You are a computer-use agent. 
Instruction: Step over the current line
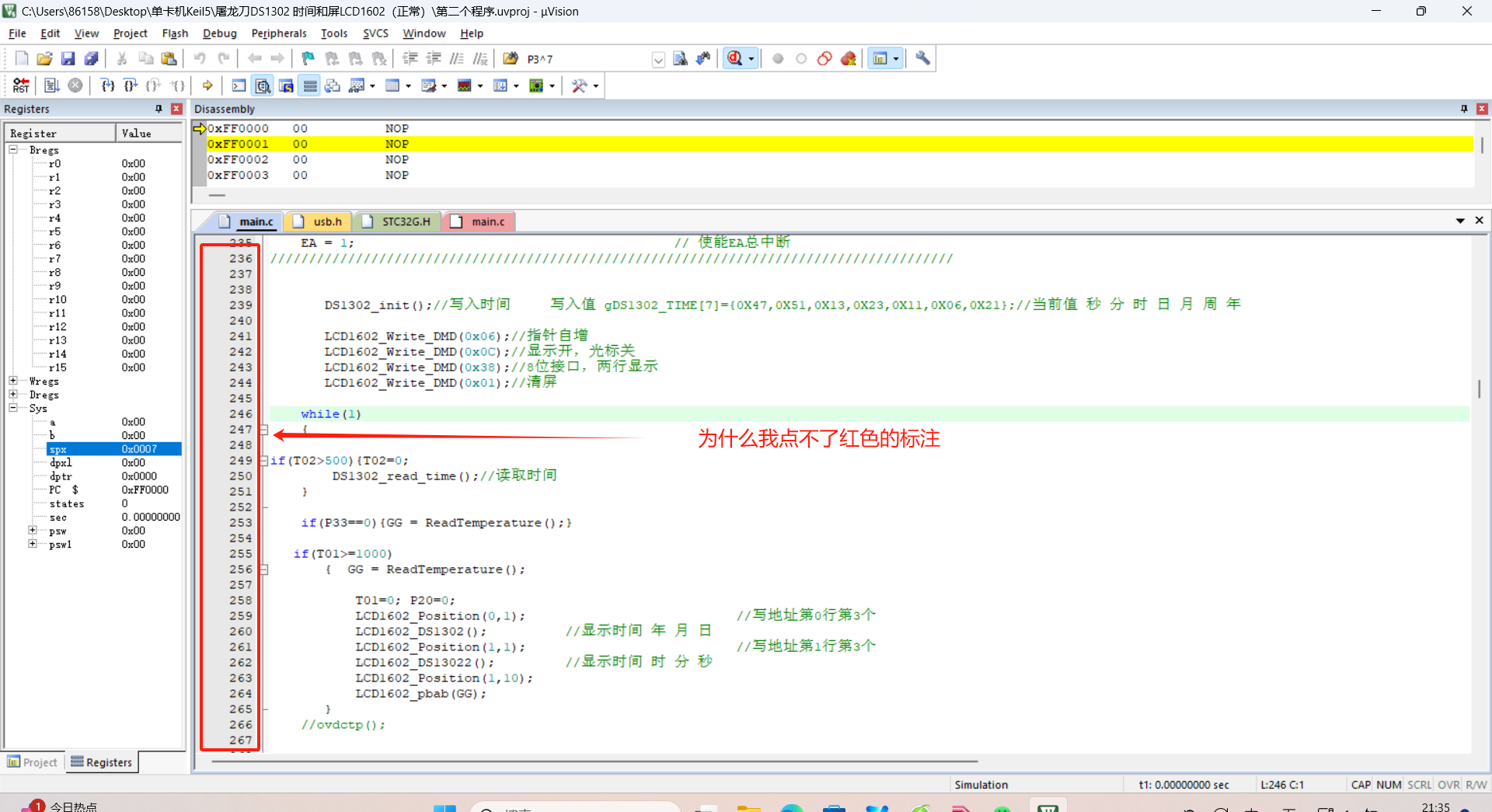tap(131, 85)
